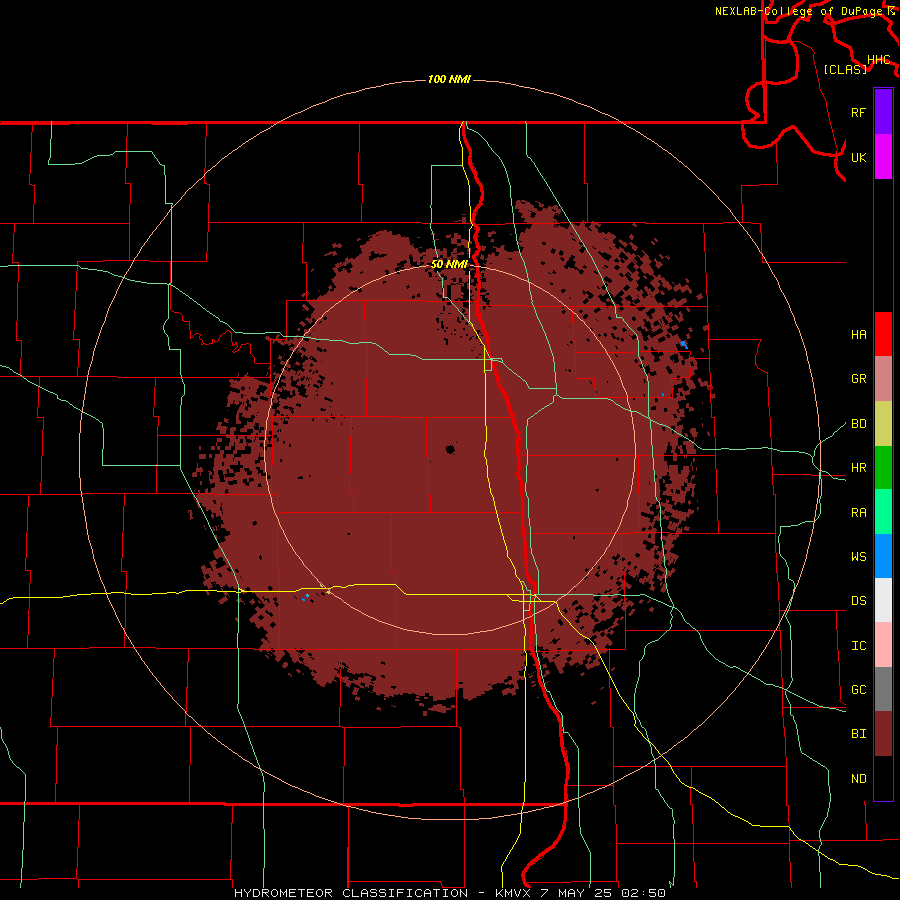Click the blue echo northeast of radar
Image resolution: width=900 pixels, height=900 pixels.
click(x=683, y=344)
